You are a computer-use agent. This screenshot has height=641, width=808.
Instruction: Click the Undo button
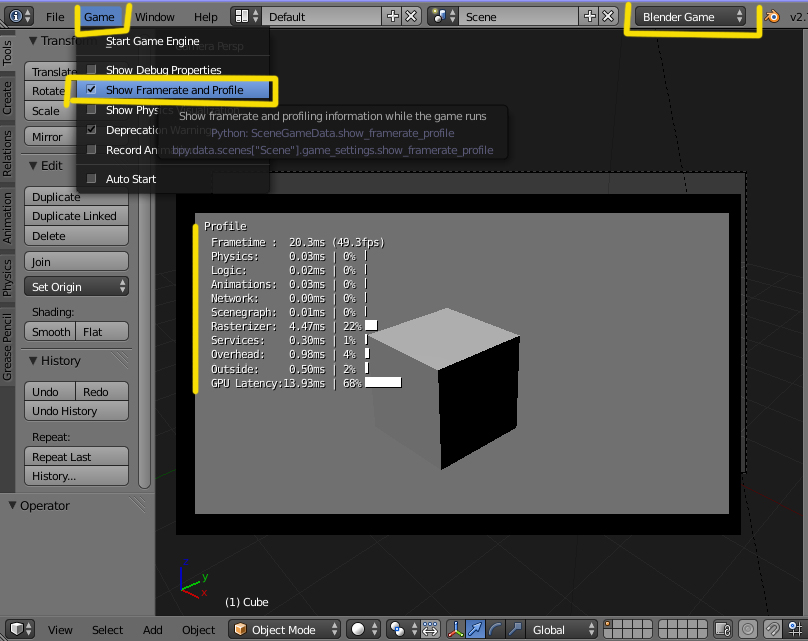[50, 391]
